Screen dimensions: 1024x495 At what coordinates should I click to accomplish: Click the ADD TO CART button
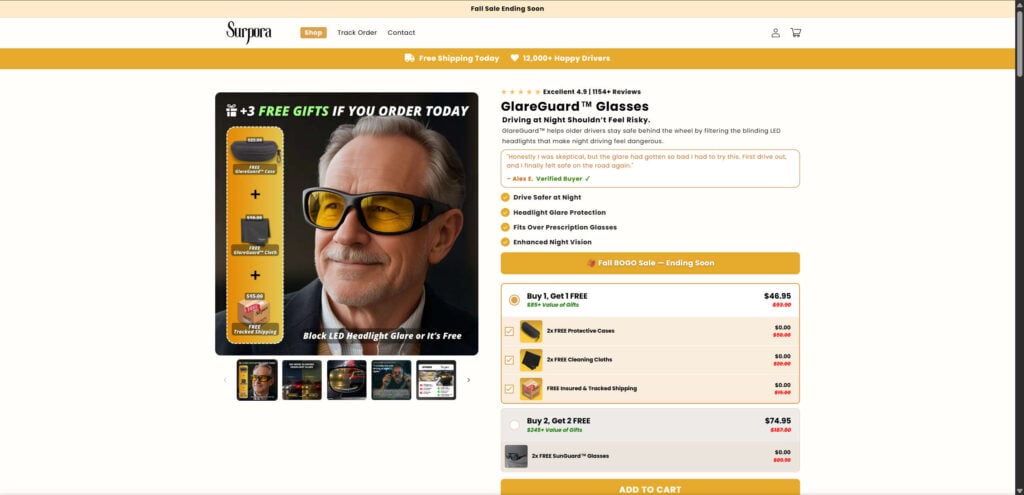click(x=650, y=487)
